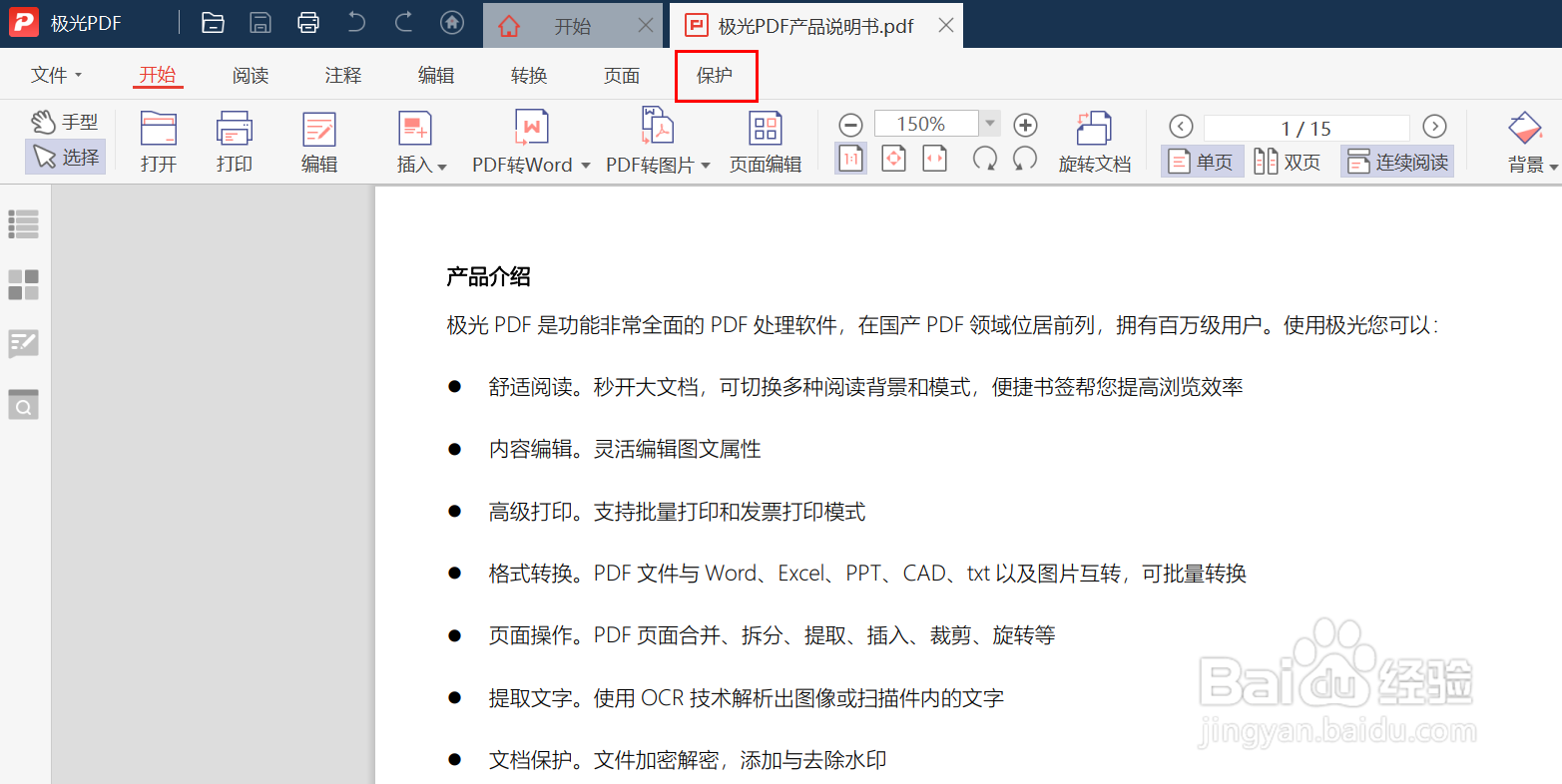
Task: Switch to the 转换 ribbon tab
Action: coord(529,75)
